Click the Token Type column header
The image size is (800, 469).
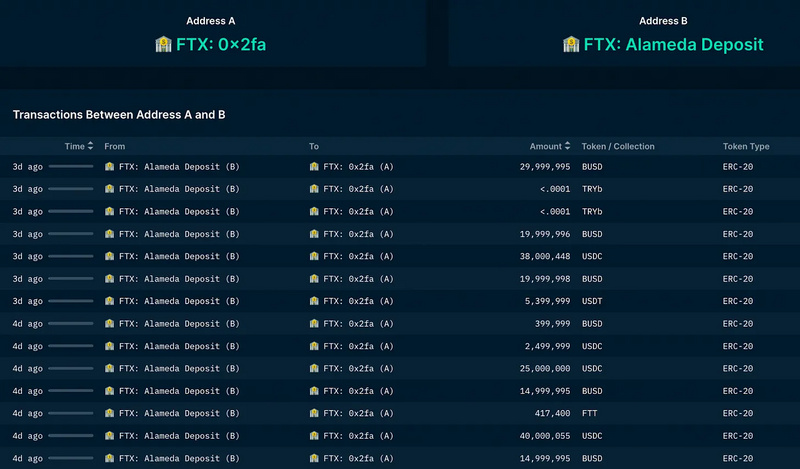coord(746,146)
